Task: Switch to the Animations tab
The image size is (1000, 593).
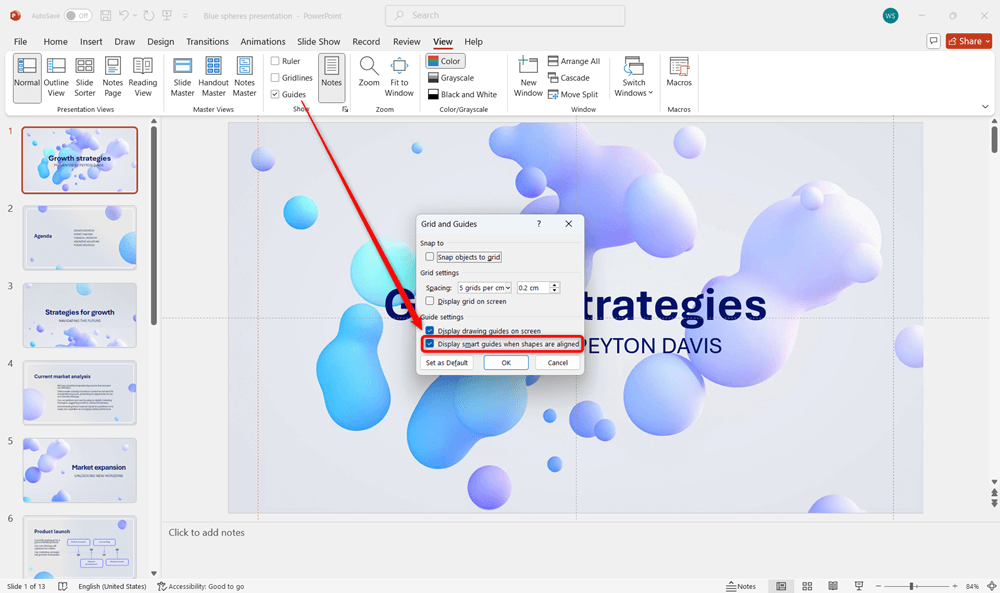Action: tap(263, 41)
